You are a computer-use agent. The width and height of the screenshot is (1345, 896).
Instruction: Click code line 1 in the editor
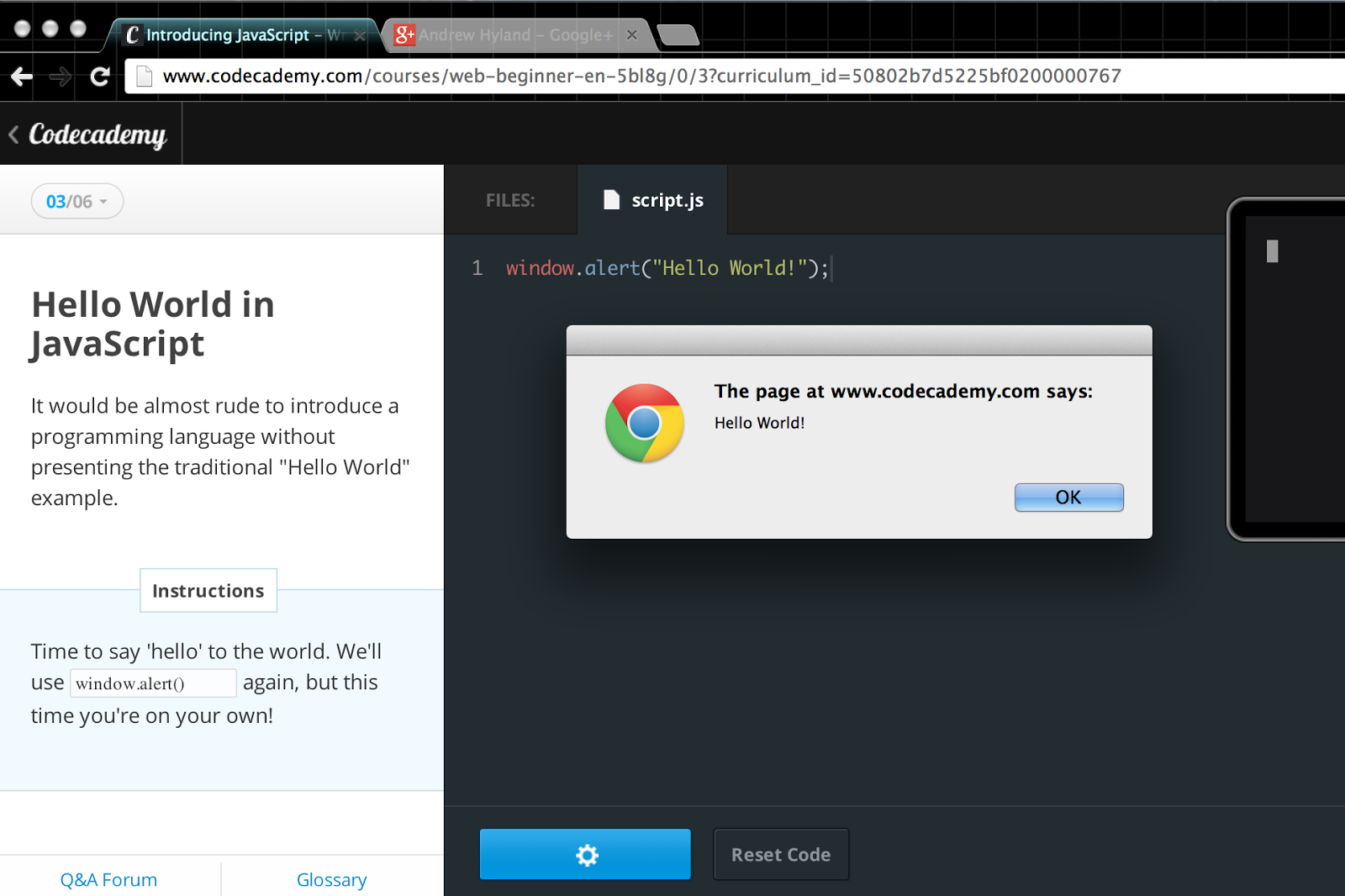pyautogui.click(x=667, y=268)
